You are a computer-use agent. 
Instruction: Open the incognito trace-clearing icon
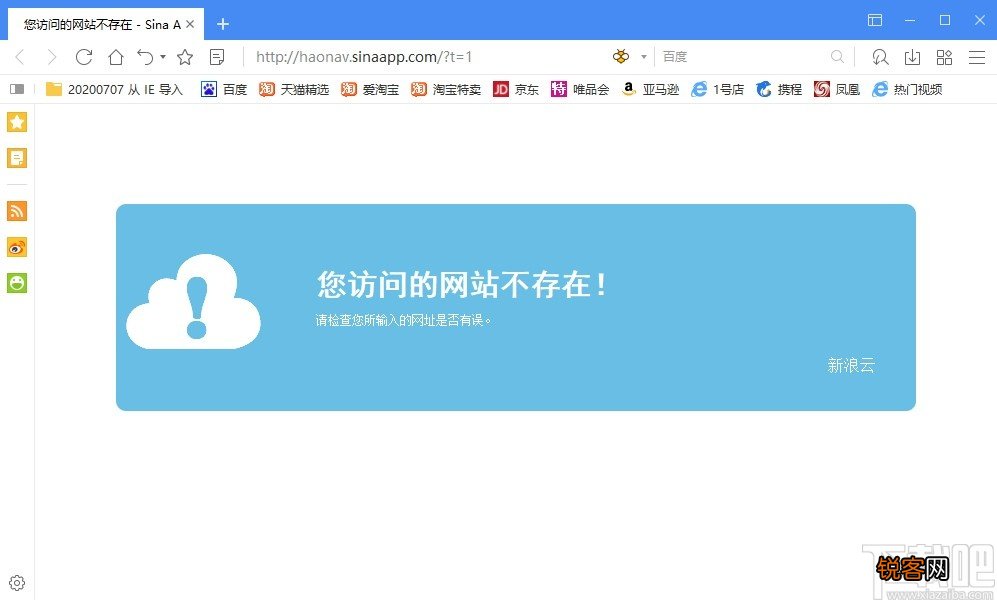click(880, 57)
